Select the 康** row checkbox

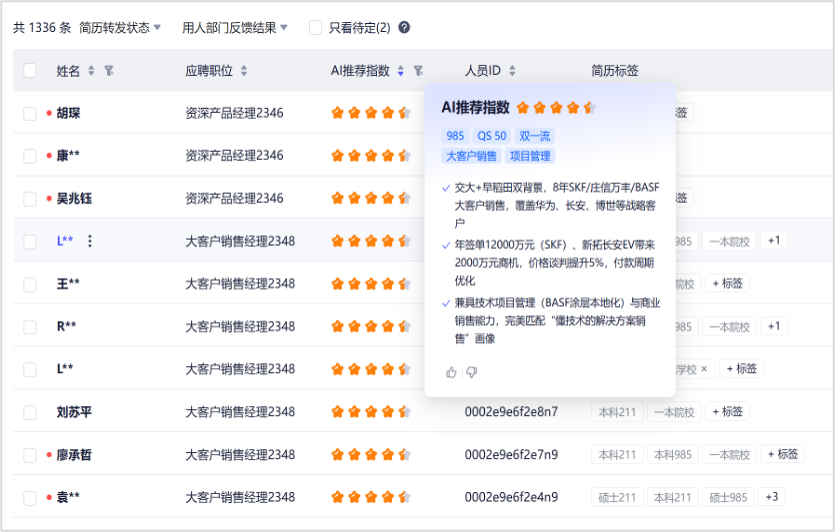point(30,156)
